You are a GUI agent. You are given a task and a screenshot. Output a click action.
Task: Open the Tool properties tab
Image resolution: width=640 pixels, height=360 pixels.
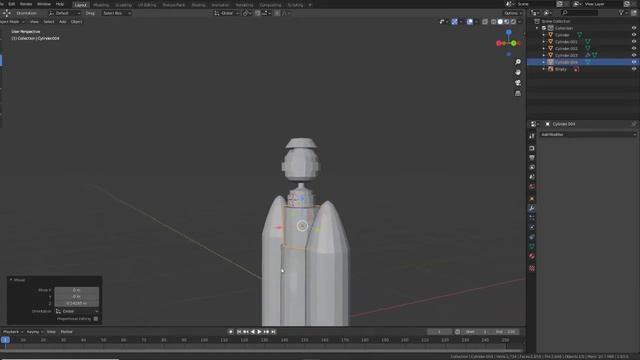click(x=531, y=136)
